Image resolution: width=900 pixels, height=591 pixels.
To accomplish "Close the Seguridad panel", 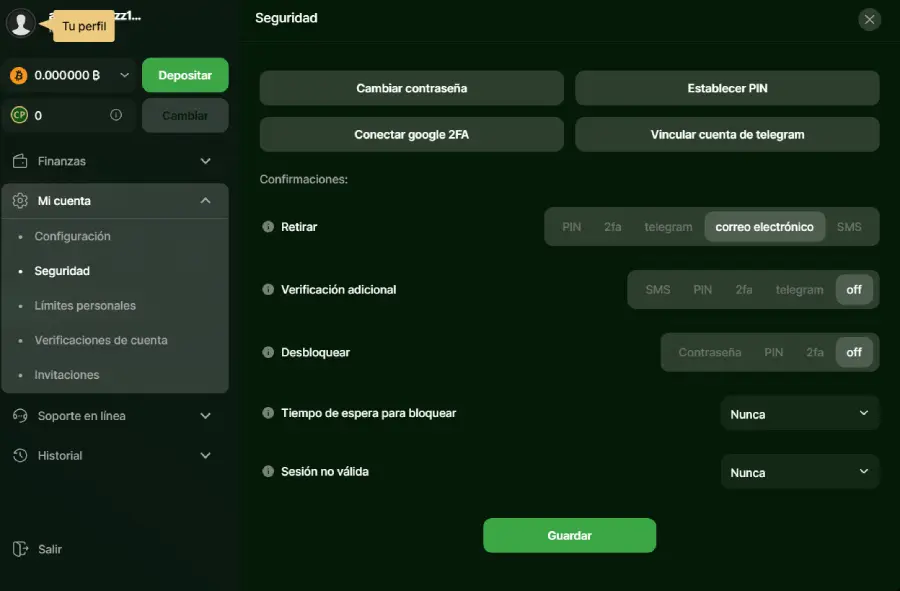I will click(x=870, y=20).
